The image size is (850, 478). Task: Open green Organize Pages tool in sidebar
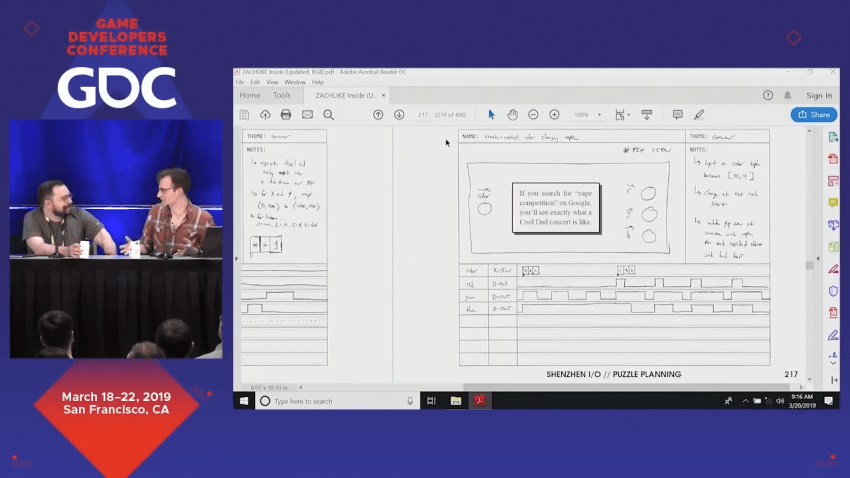click(833, 247)
